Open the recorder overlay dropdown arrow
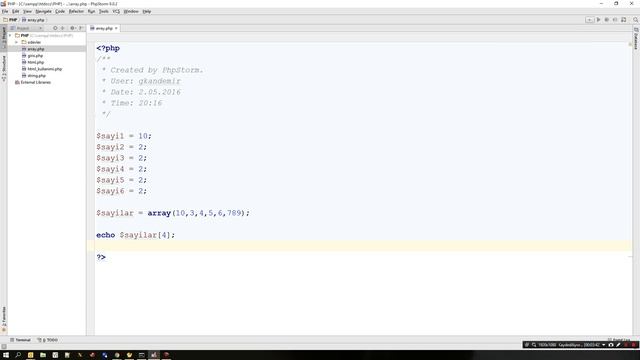640x360 pixels. pos(603,345)
